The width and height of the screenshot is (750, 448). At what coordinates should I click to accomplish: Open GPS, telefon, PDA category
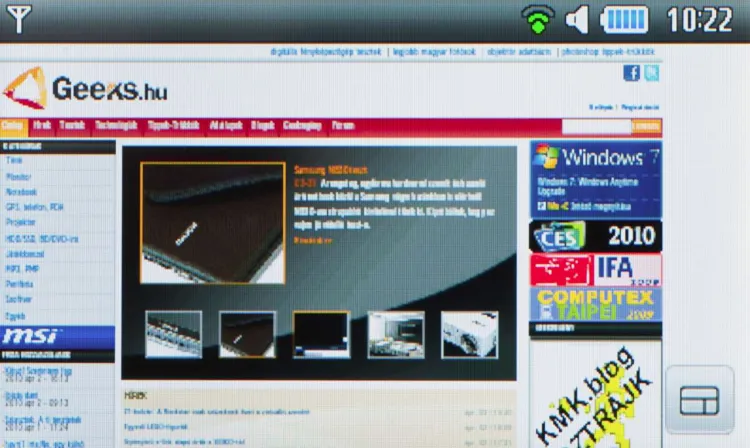pos(34,207)
